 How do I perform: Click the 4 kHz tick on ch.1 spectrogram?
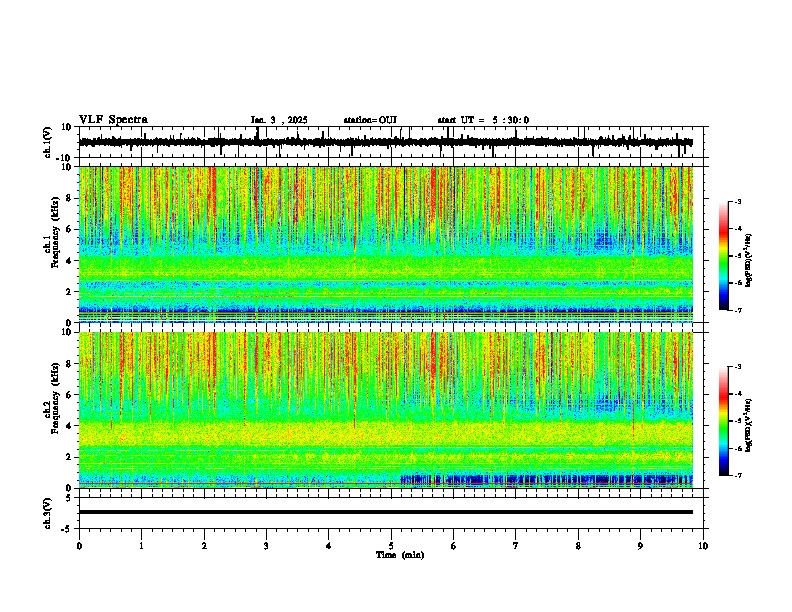coord(70,261)
